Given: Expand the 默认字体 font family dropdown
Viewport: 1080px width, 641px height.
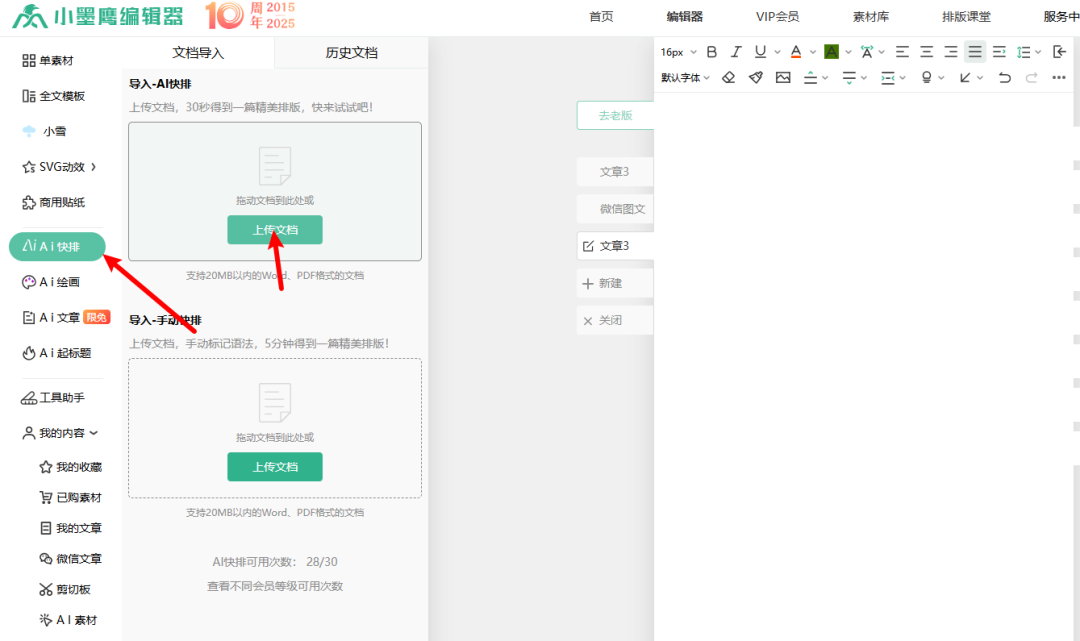Looking at the screenshot, I should (685, 78).
